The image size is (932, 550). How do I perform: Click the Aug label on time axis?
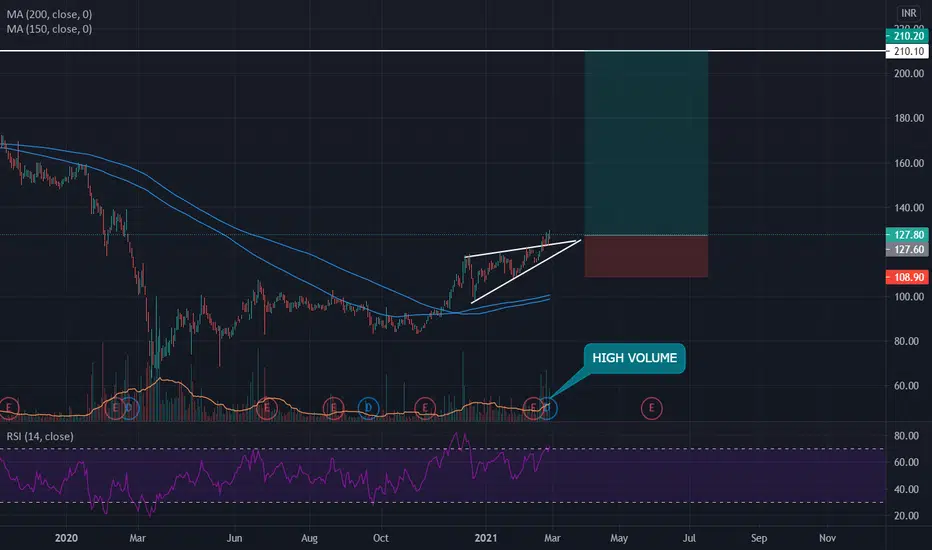(309, 538)
